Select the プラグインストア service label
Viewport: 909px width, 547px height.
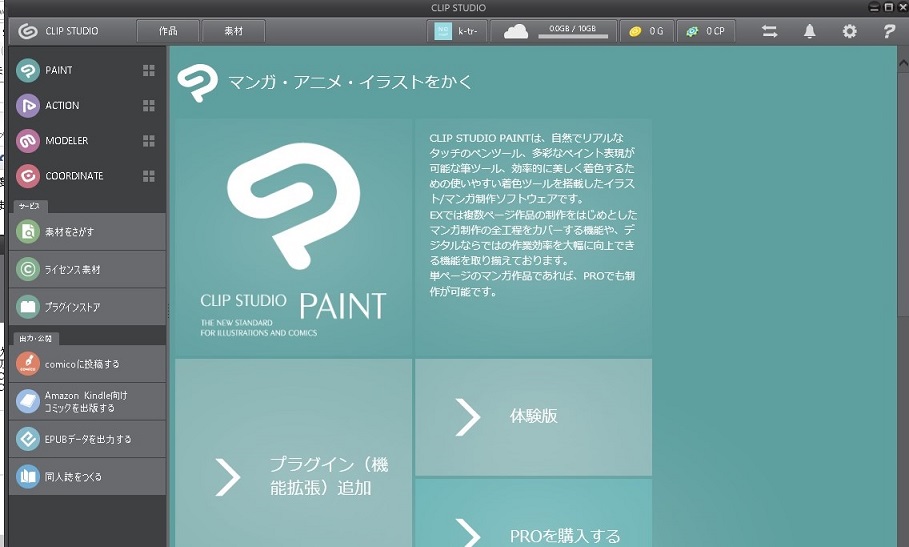[72, 307]
